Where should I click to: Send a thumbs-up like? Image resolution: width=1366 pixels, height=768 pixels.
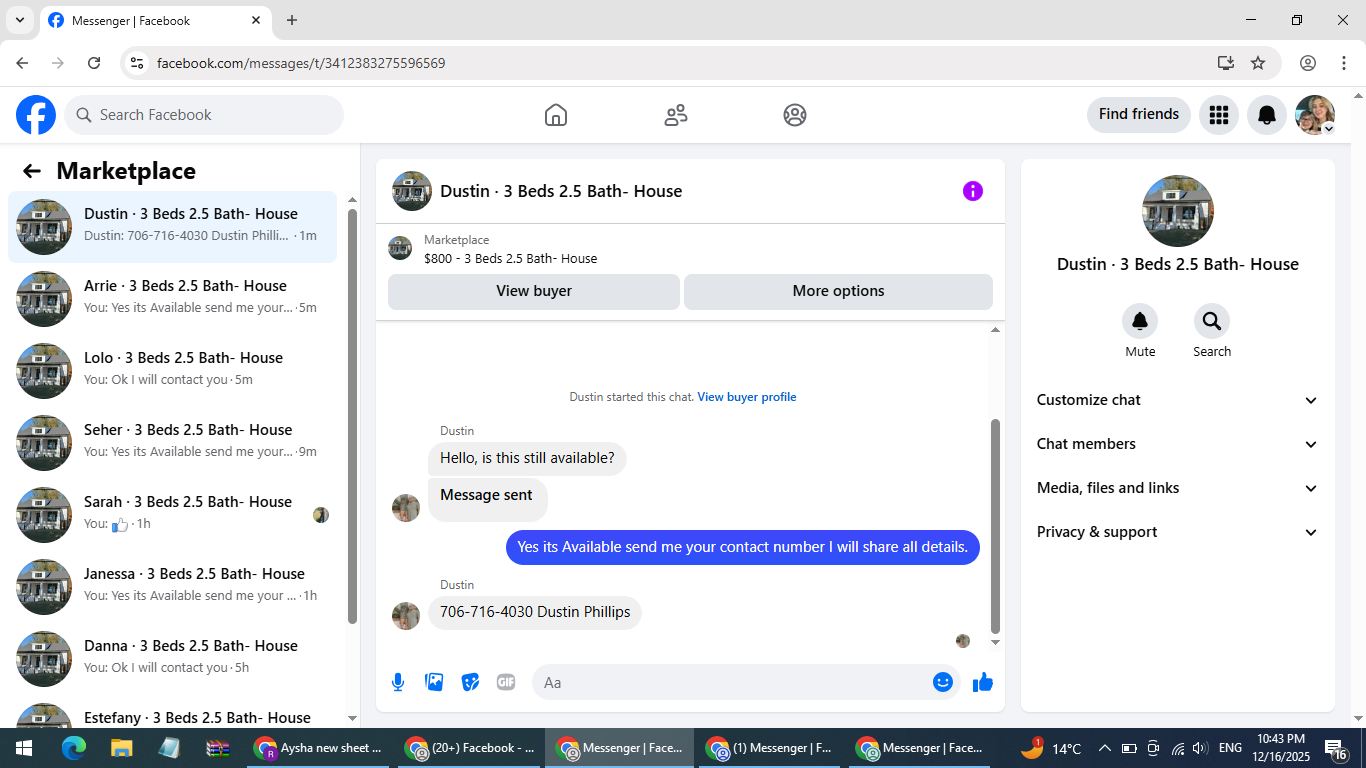pyautogui.click(x=983, y=682)
